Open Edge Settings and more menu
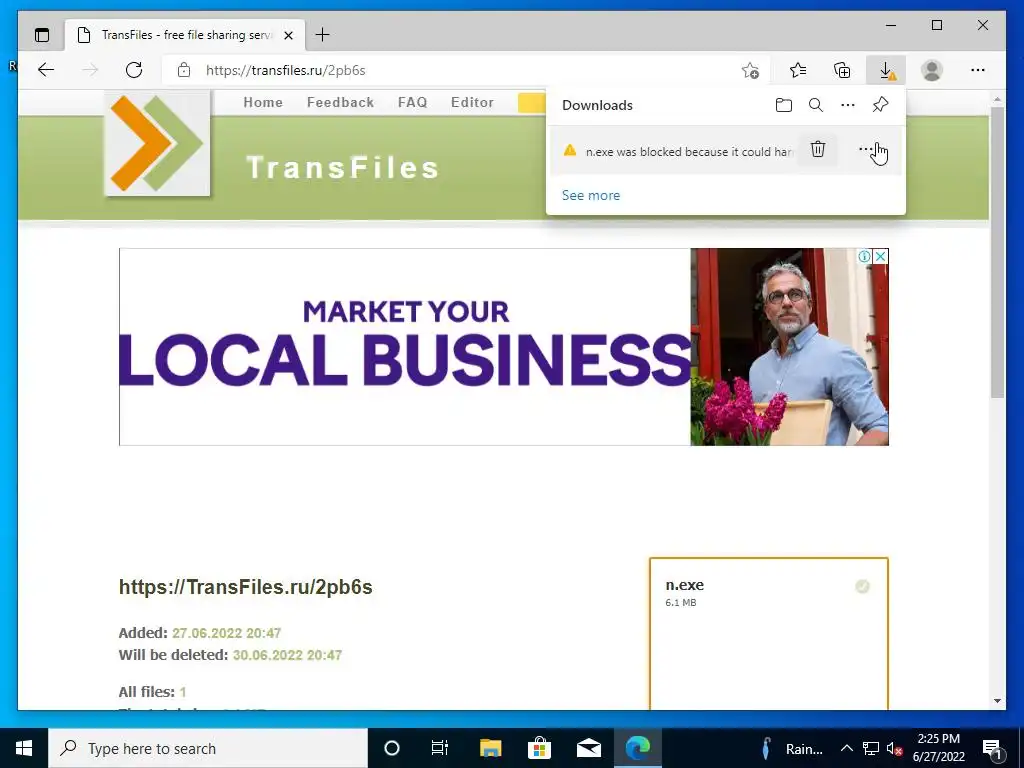Screen dimensions: 1024x768 tap(978, 70)
